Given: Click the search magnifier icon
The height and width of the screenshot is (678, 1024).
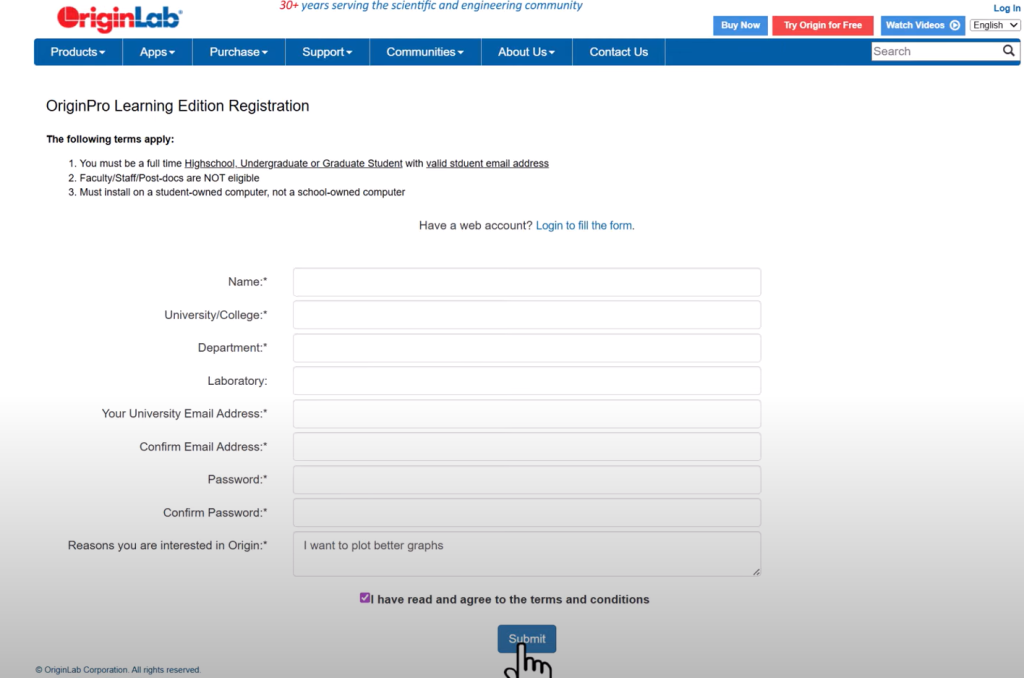Looking at the screenshot, I should 1009,50.
